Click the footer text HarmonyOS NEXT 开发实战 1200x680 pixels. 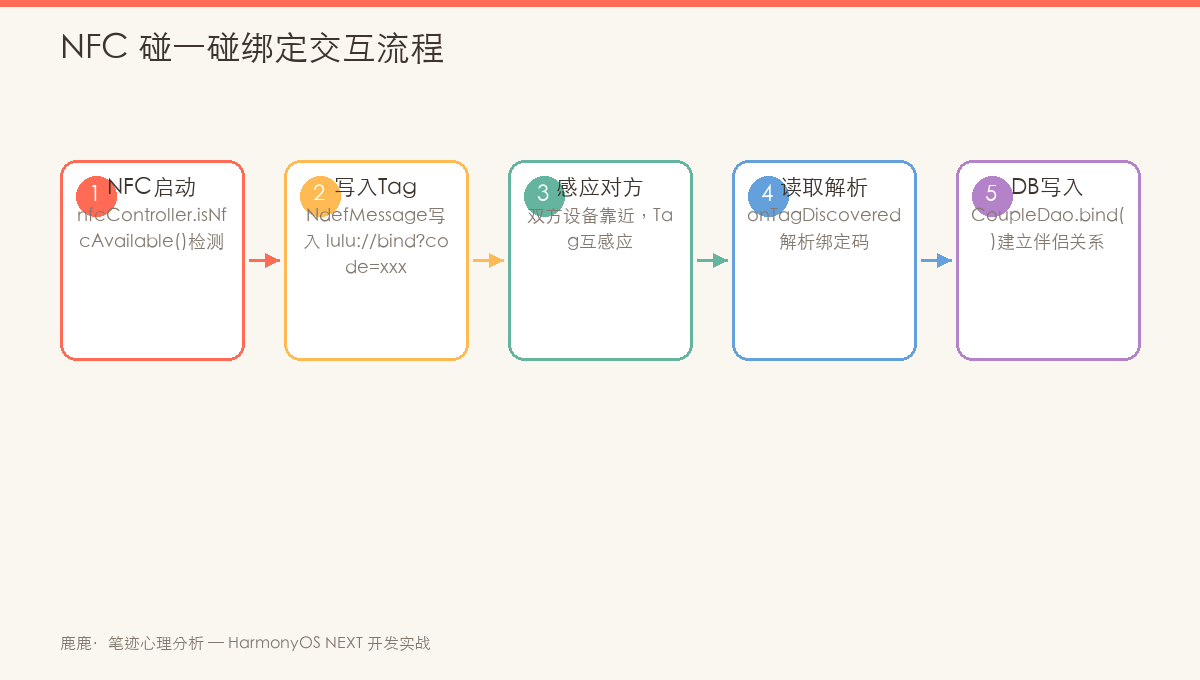[x=329, y=643]
